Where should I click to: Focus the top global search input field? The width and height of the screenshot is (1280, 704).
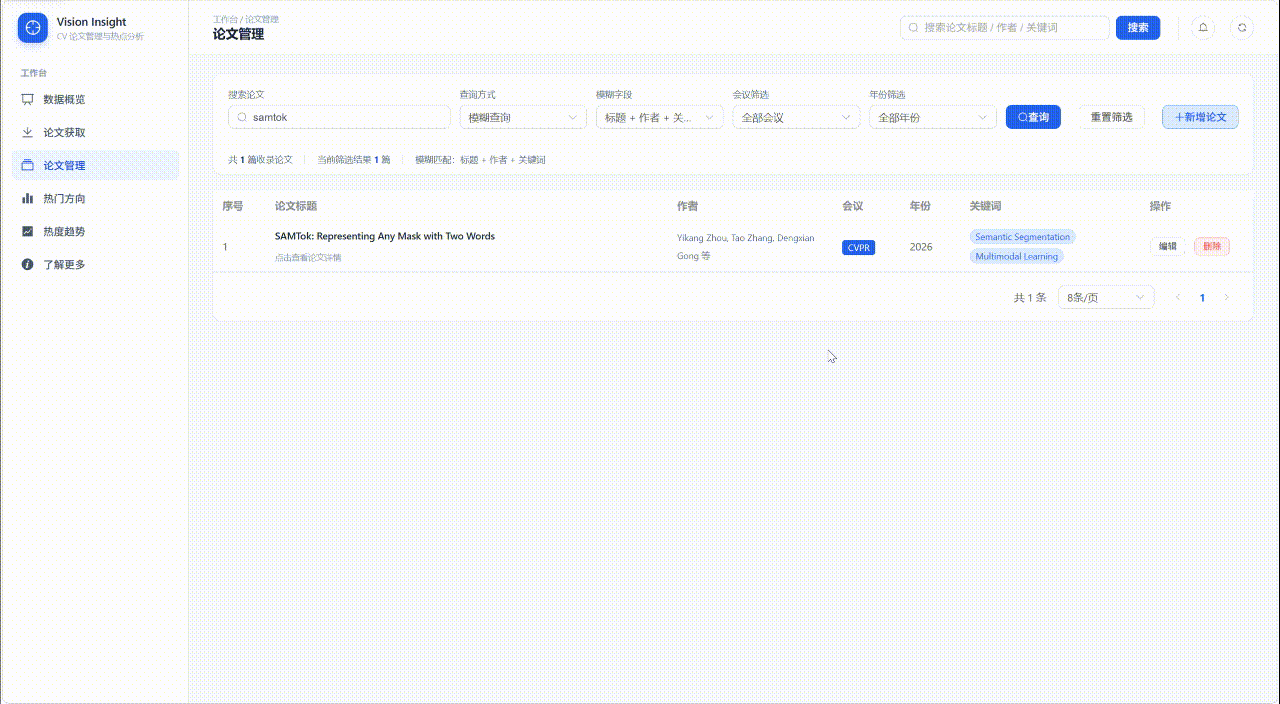[x=1004, y=28]
